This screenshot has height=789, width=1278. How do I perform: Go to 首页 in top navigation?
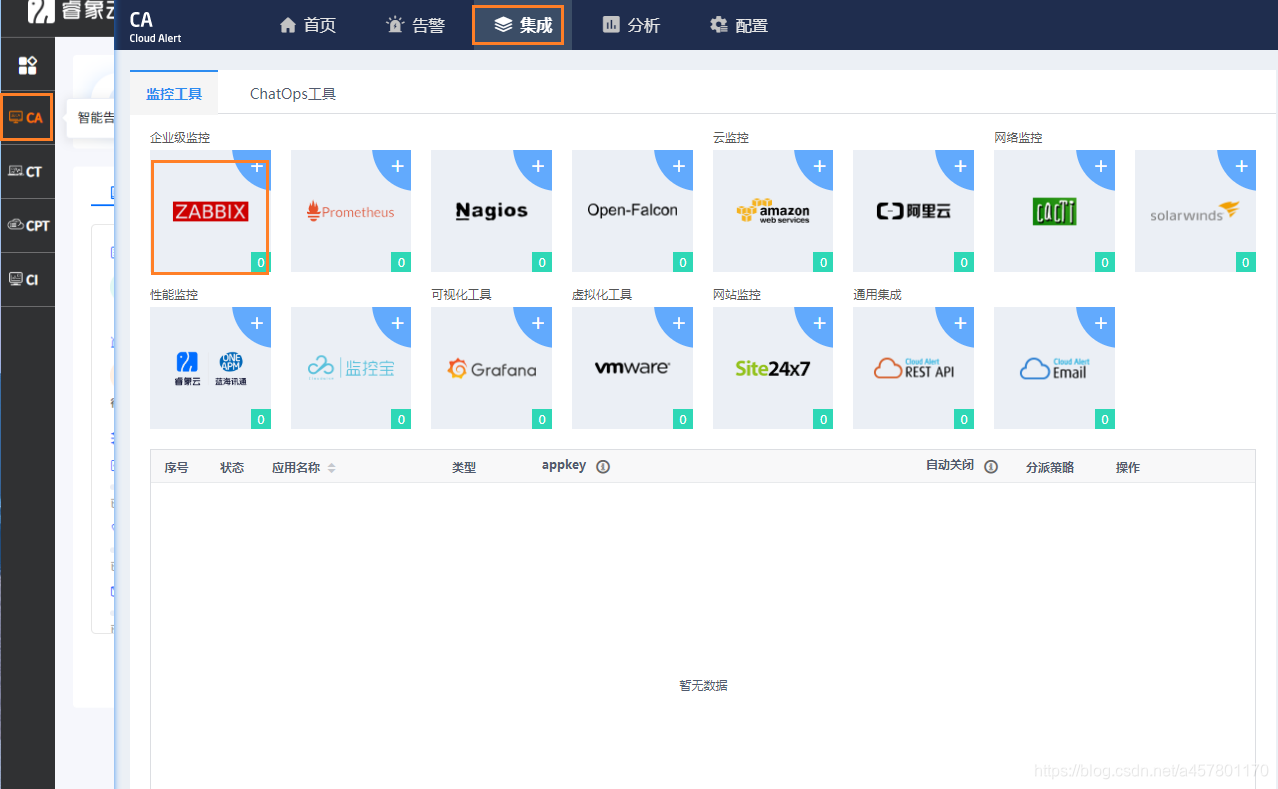click(308, 25)
